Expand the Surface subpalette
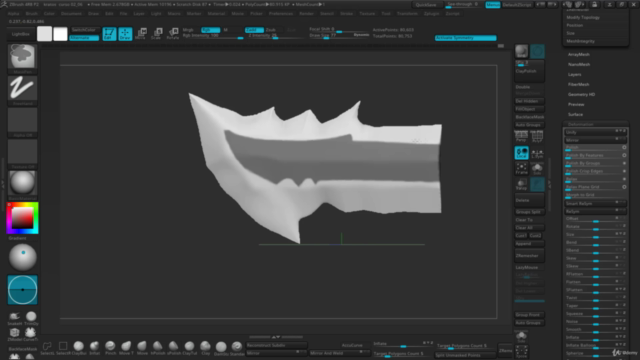Screen dimensions: 640x360 pyautogui.click(x=575, y=114)
